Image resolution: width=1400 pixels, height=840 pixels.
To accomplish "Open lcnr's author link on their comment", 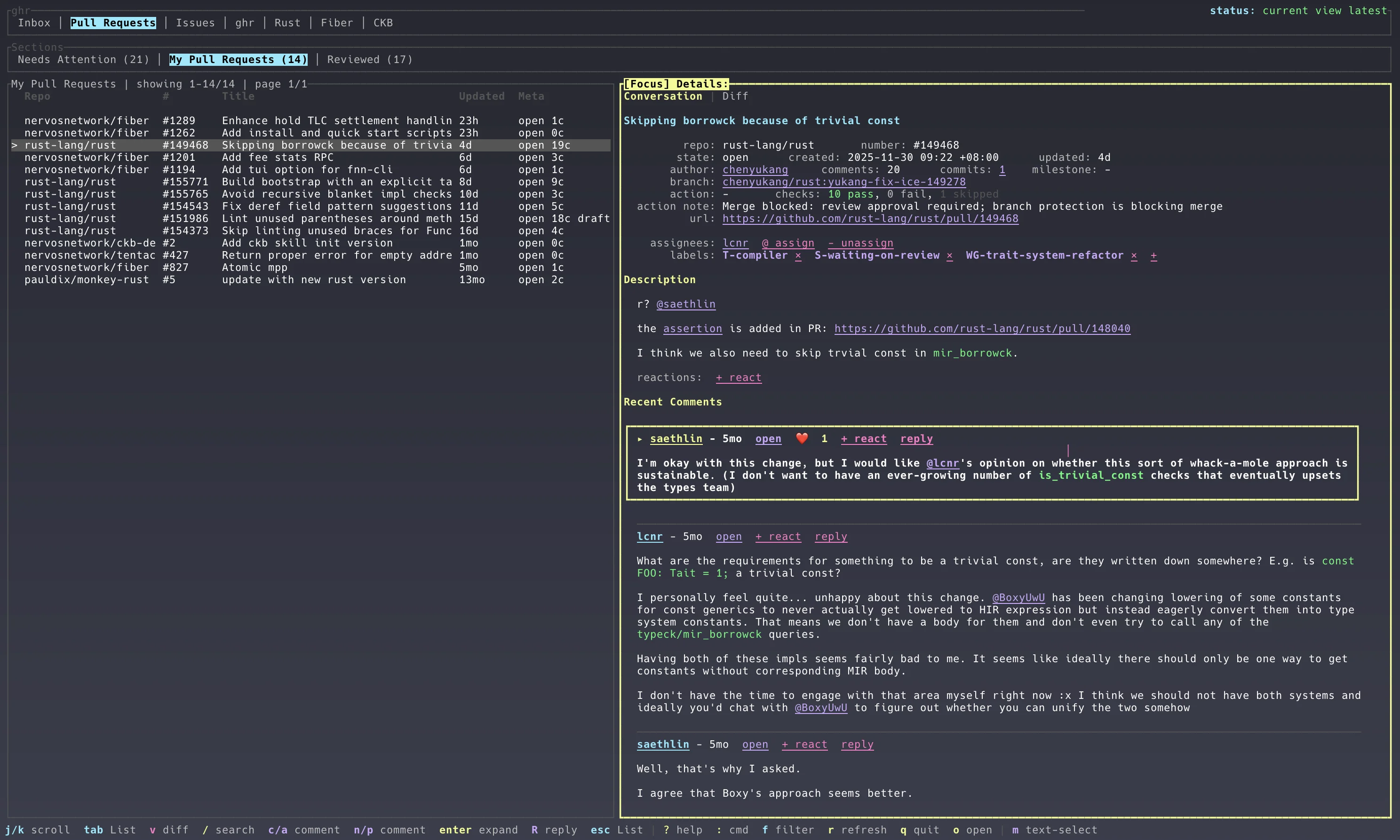I will (x=650, y=537).
